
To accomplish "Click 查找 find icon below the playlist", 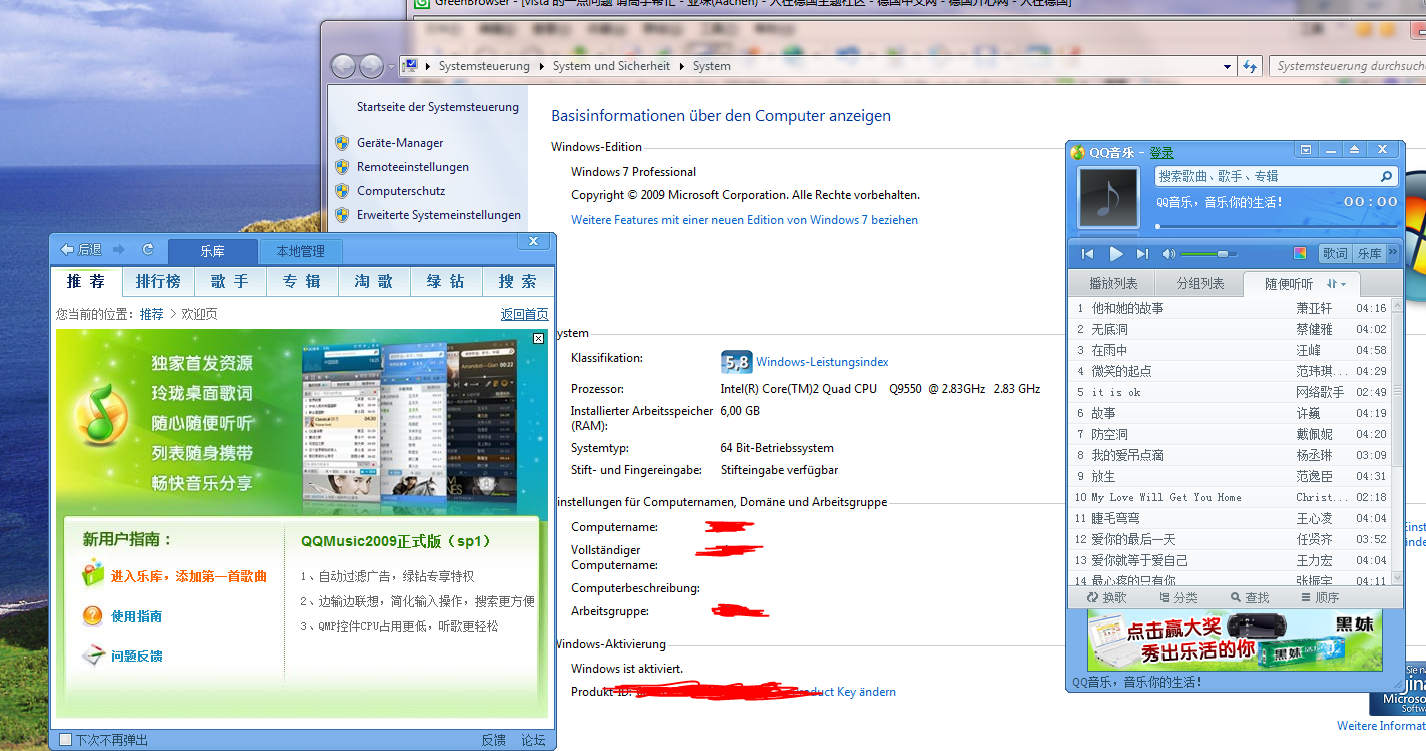I will [x=1250, y=597].
